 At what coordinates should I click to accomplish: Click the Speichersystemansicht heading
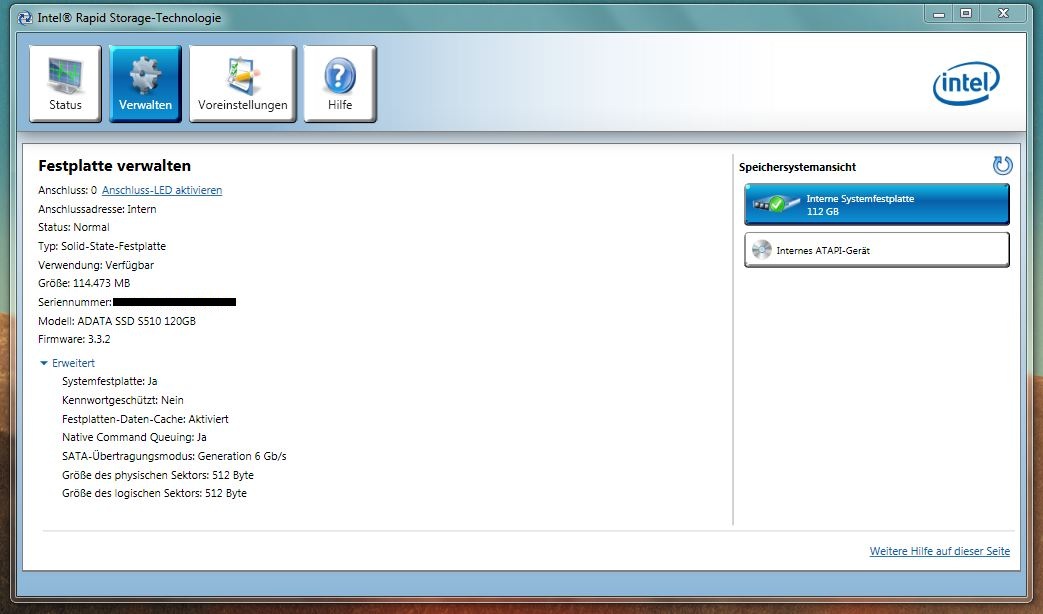tap(798, 167)
